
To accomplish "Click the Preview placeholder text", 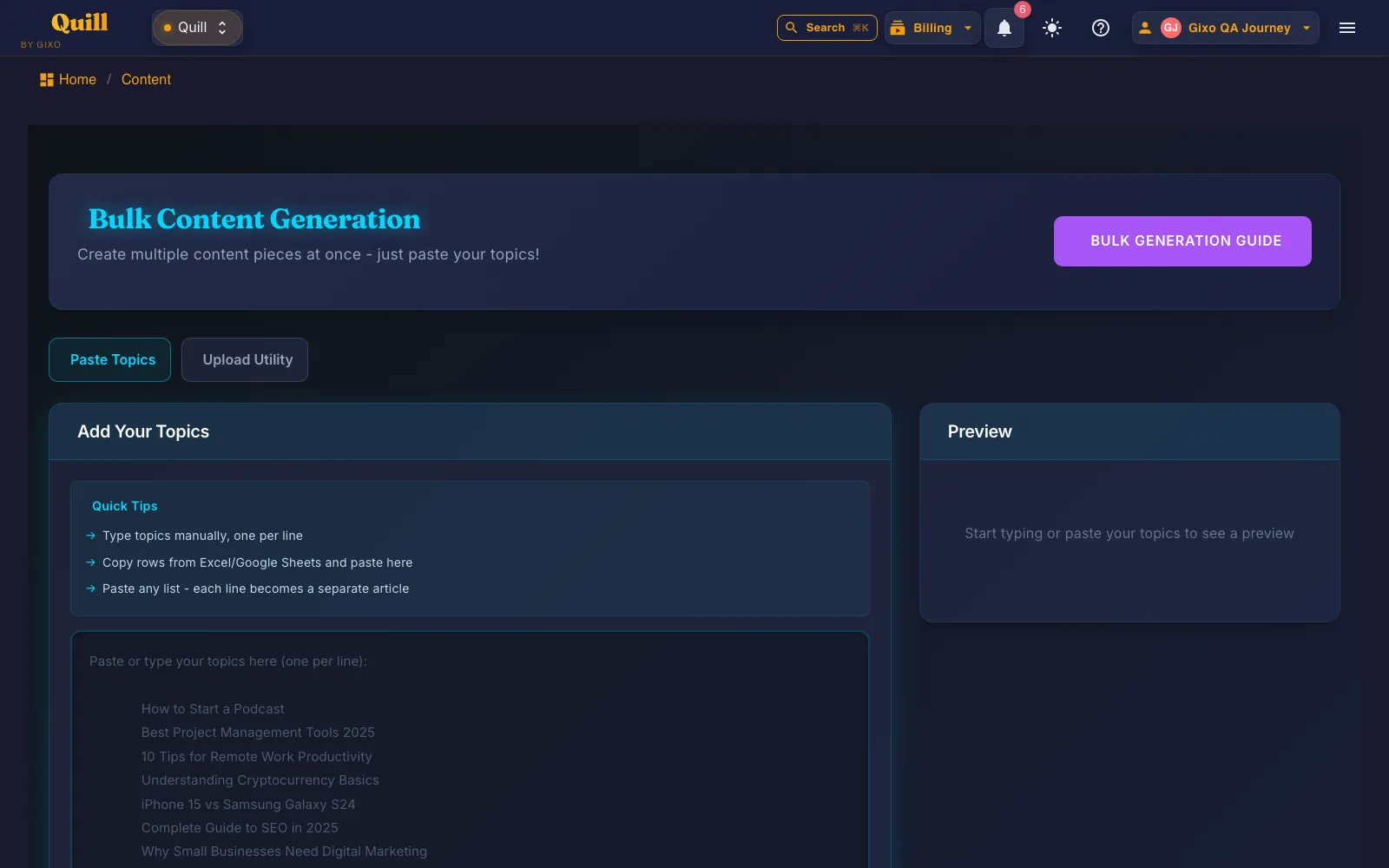I will [1129, 533].
